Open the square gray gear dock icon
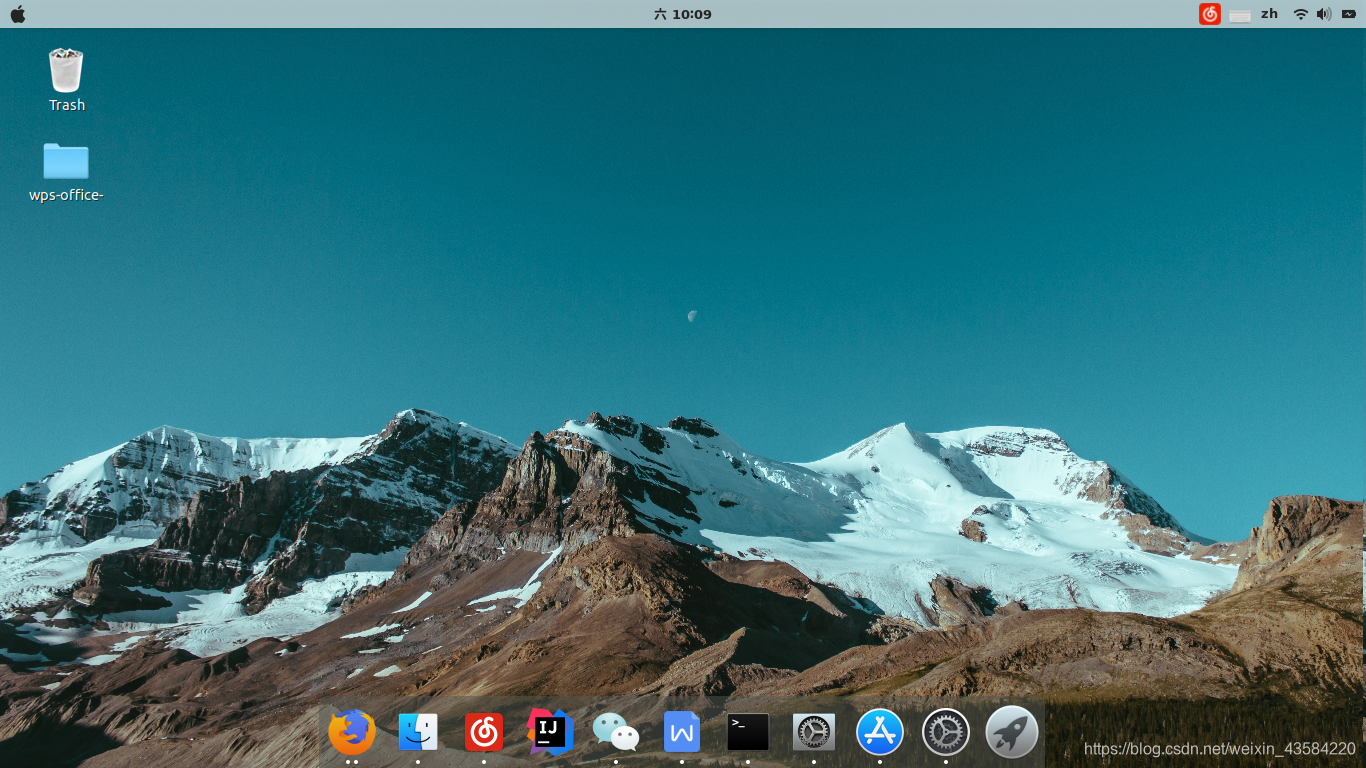The width and height of the screenshot is (1366, 768). coord(814,732)
